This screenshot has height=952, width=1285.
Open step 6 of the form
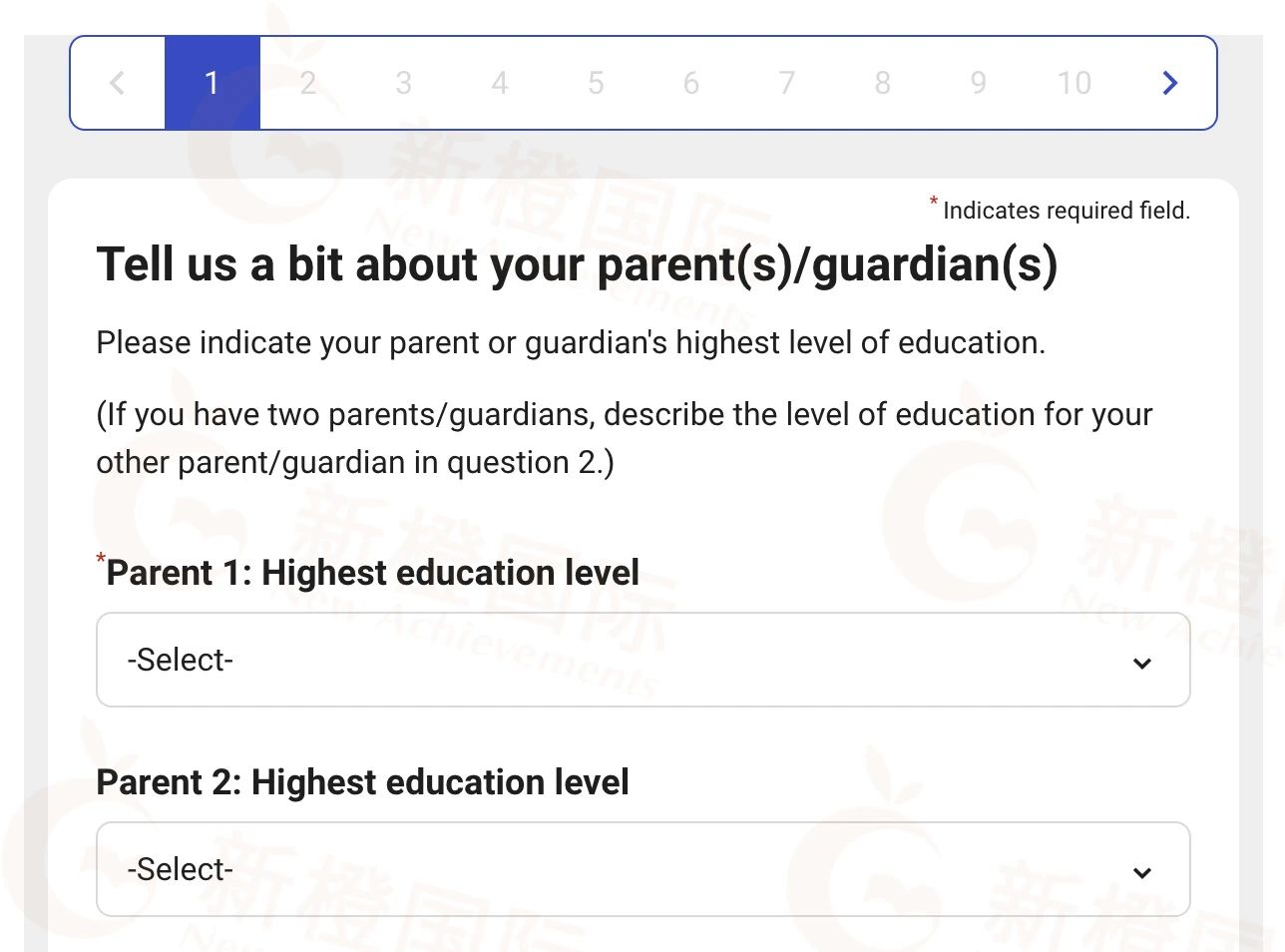(691, 83)
